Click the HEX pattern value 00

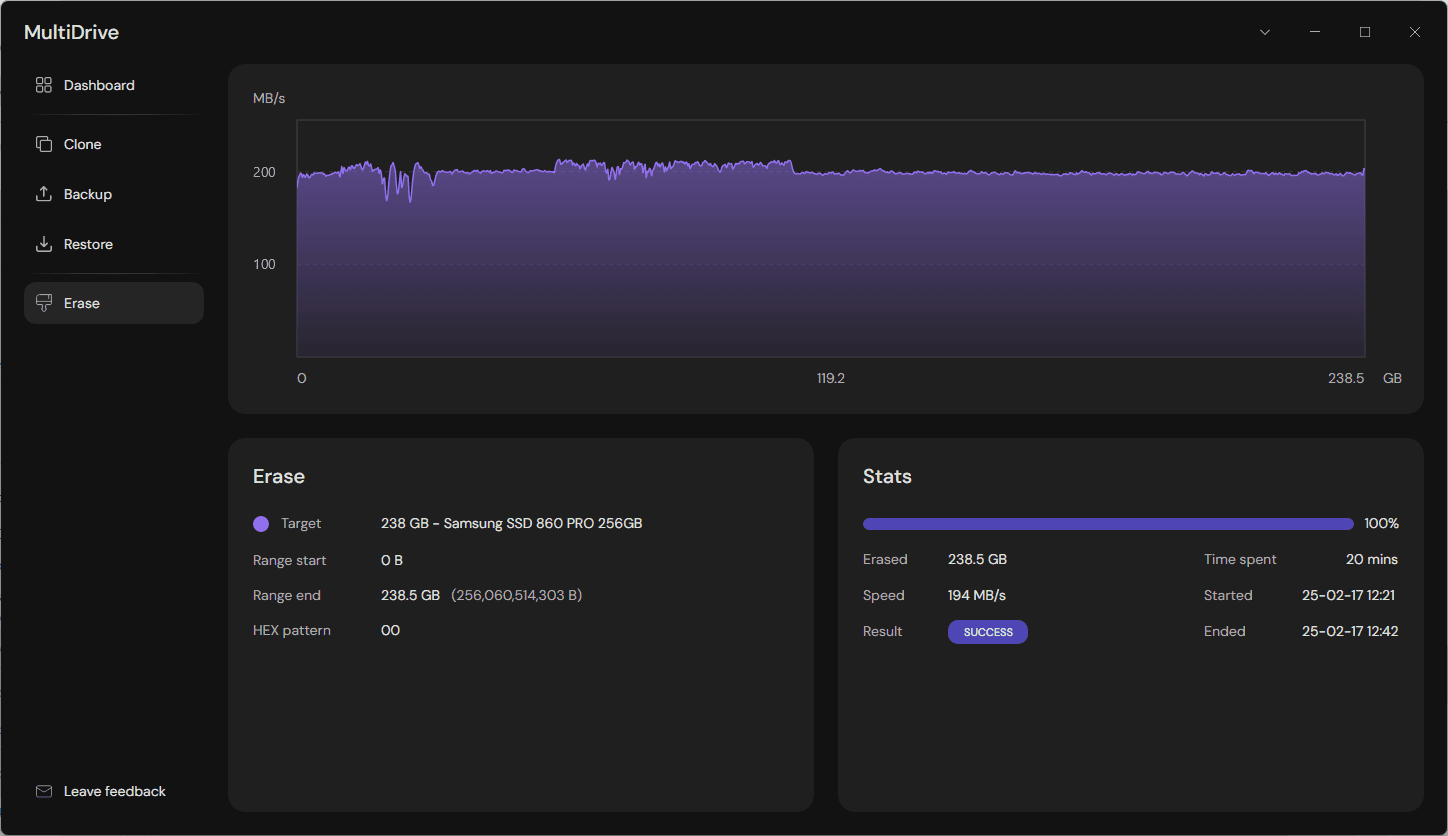(390, 630)
